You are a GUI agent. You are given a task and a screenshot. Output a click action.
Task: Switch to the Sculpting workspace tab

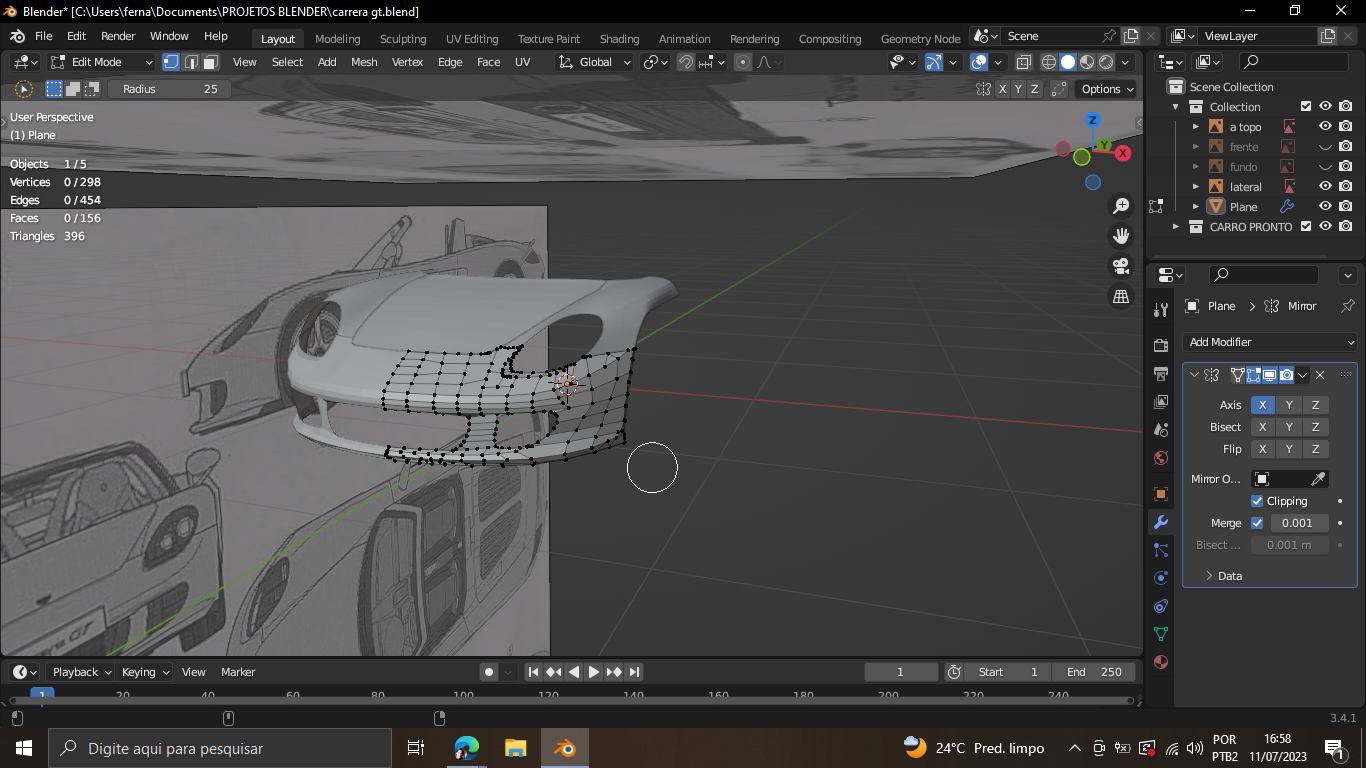[402, 39]
